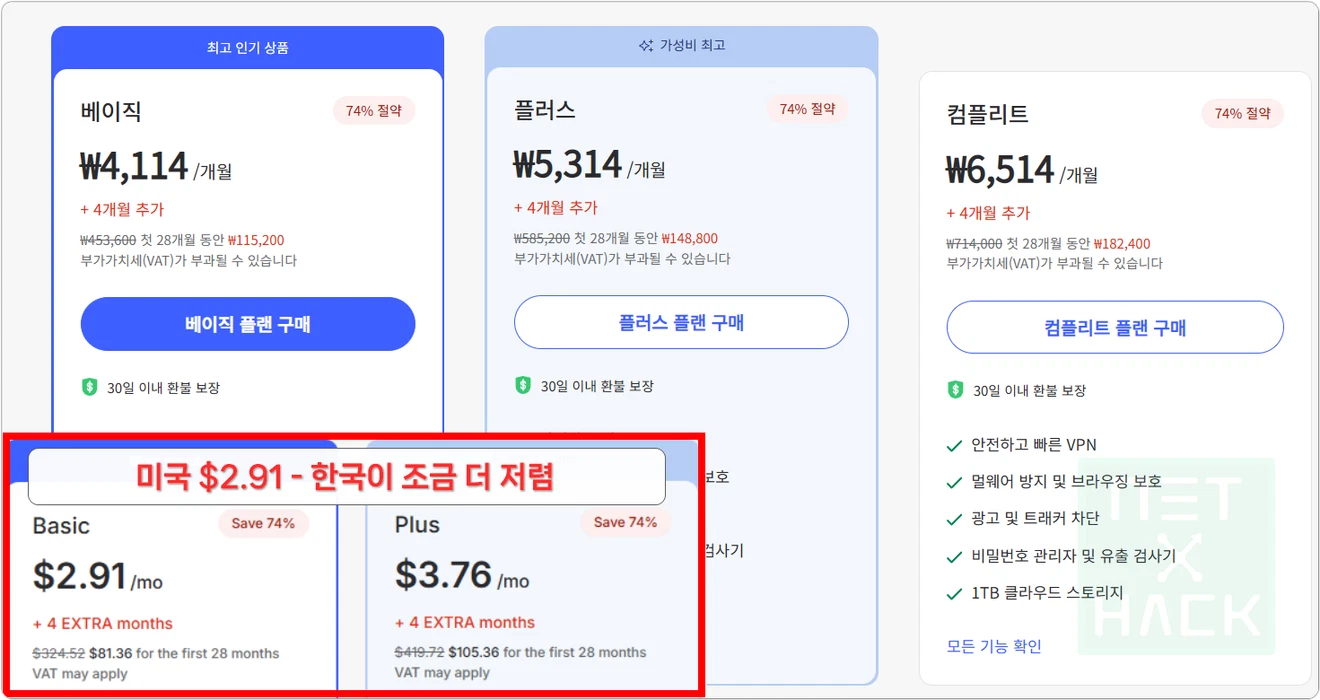Click the checkmark beside 1TB 클라우드 스토리지

[954, 593]
